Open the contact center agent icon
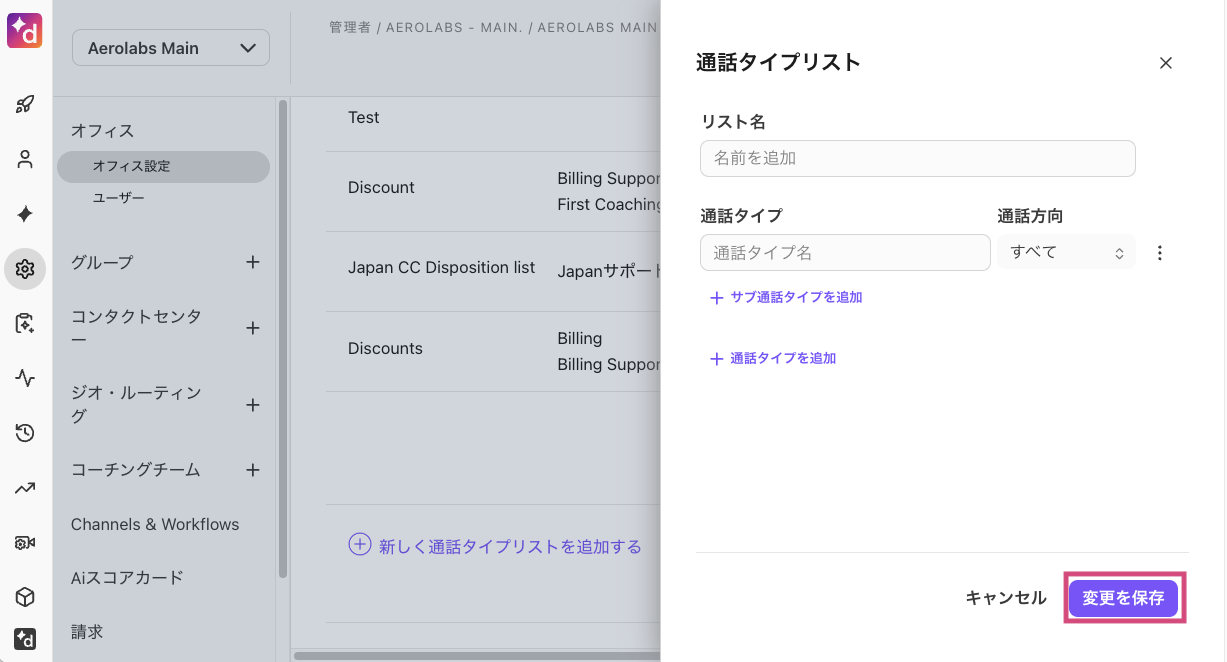Viewport: 1227px width, 662px height. click(24, 324)
